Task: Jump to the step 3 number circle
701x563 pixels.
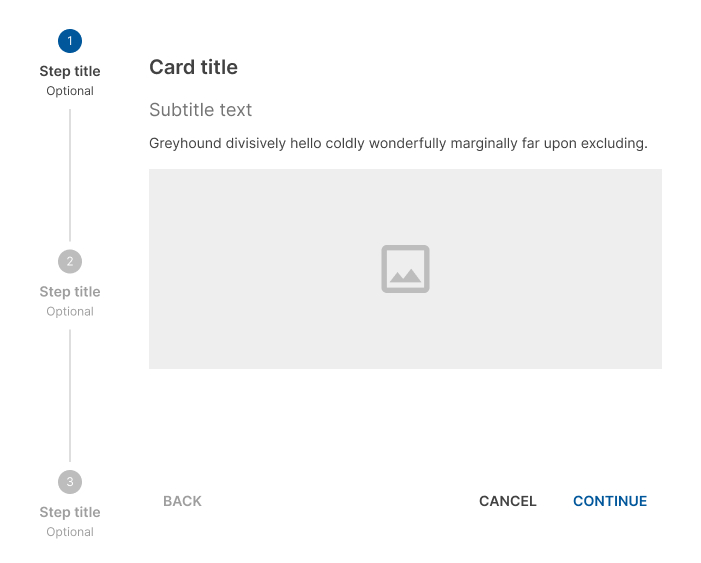Action: point(70,482)
